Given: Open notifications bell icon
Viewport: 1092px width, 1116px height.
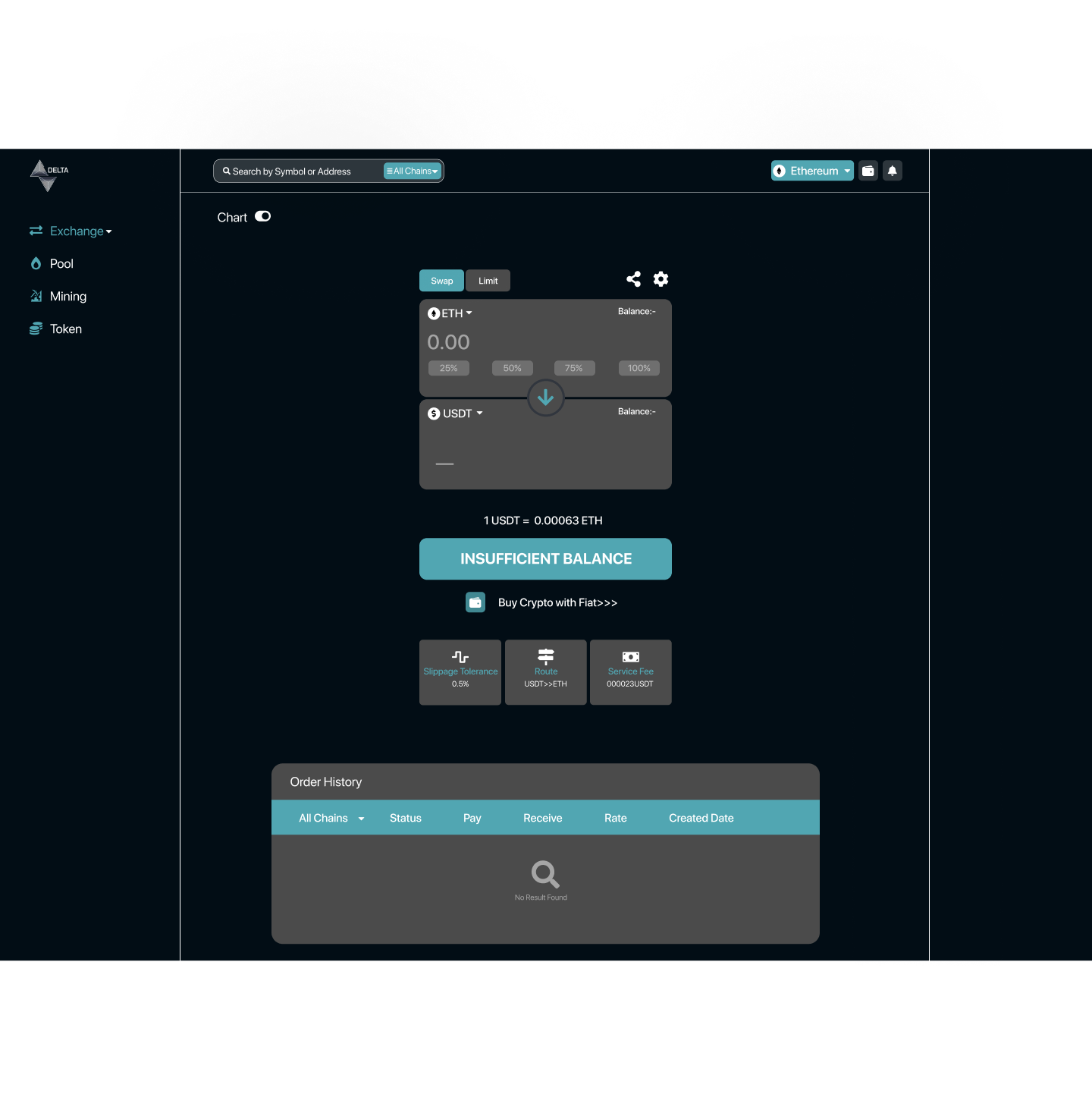Looking at the screenshot, I should click(893, 171).
